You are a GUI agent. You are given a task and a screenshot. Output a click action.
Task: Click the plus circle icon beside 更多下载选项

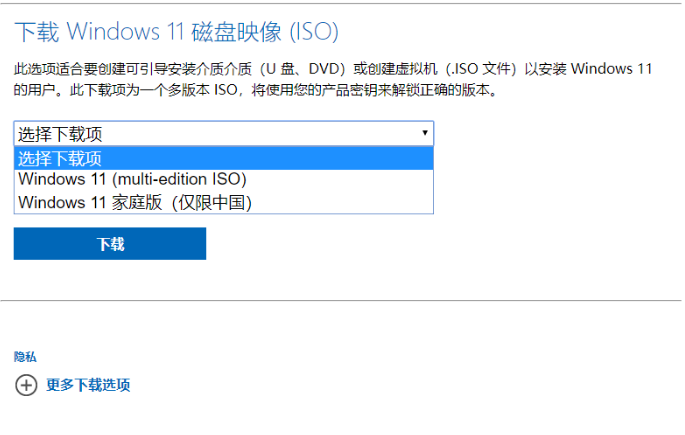point(26,385)
